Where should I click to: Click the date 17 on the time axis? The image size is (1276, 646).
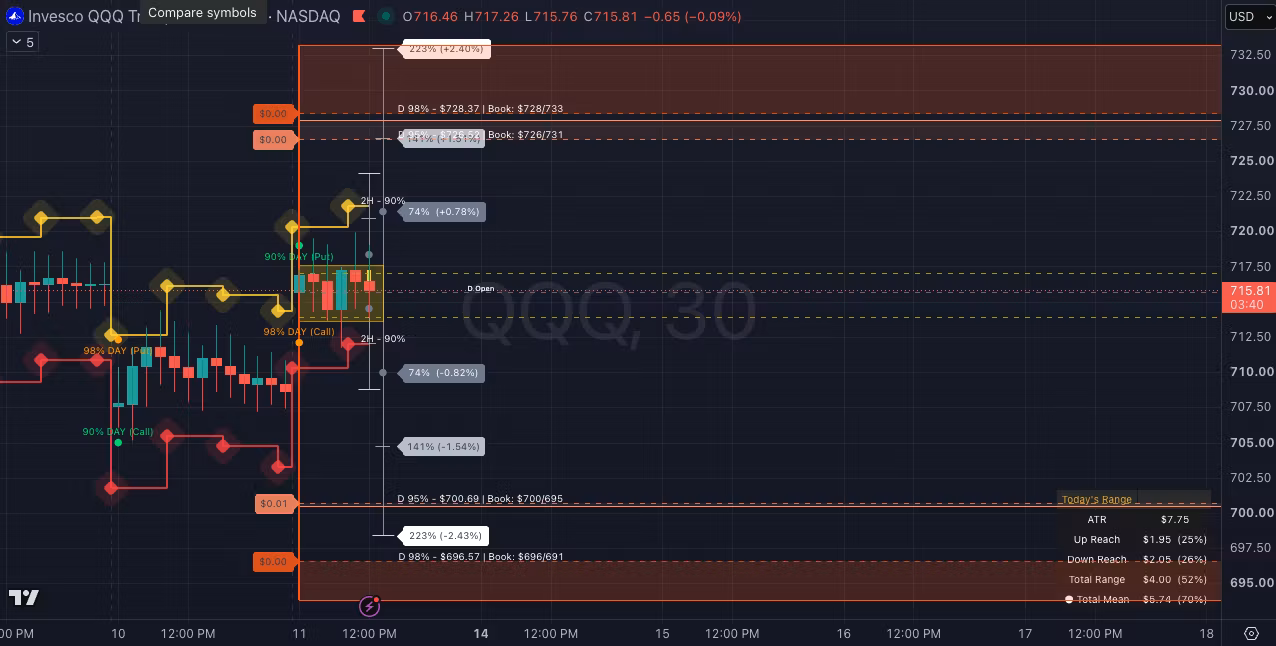point(1025,633)
